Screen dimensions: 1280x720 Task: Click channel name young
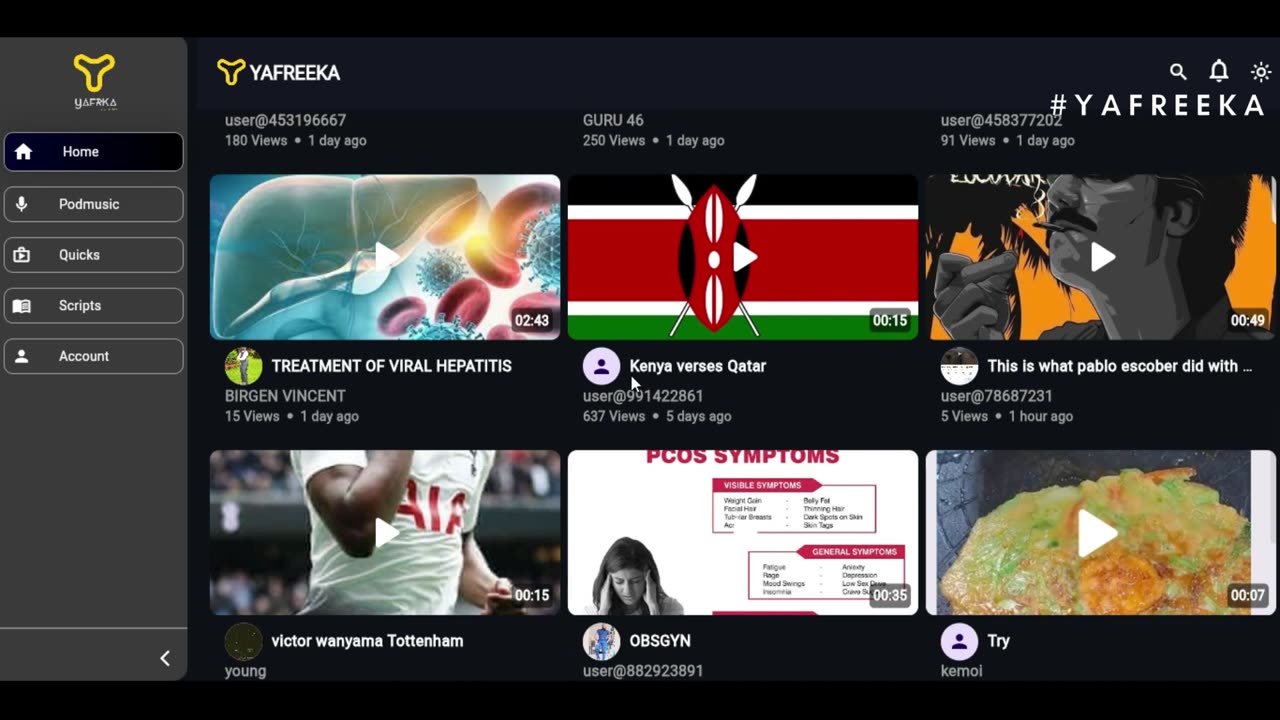click(245, 671)
